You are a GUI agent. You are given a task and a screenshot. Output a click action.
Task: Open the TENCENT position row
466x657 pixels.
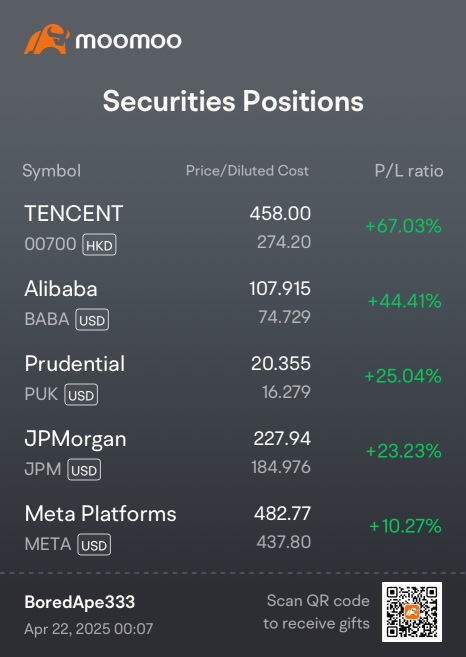tap(233, 228)
